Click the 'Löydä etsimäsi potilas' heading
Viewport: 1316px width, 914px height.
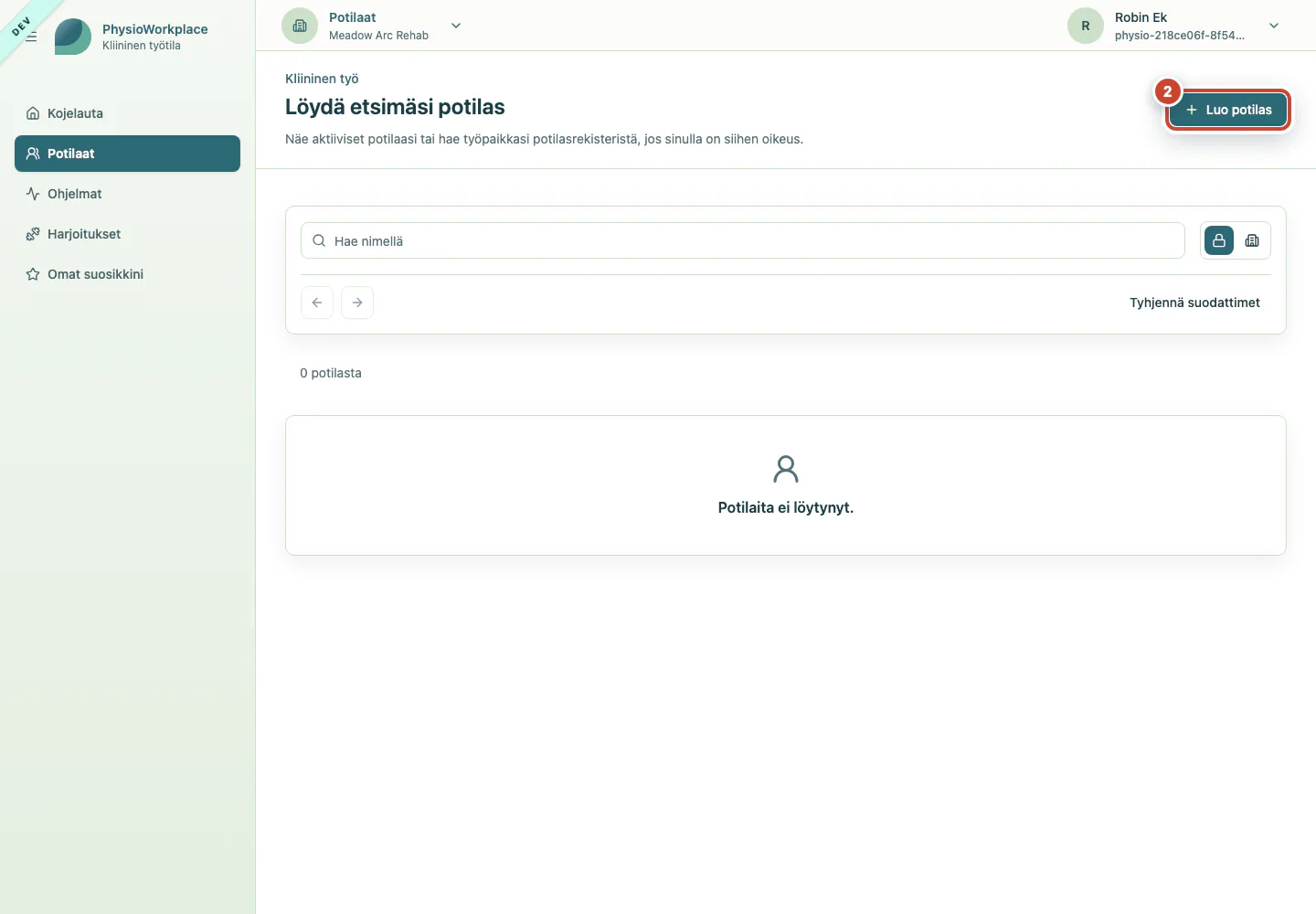click(395, 107)
